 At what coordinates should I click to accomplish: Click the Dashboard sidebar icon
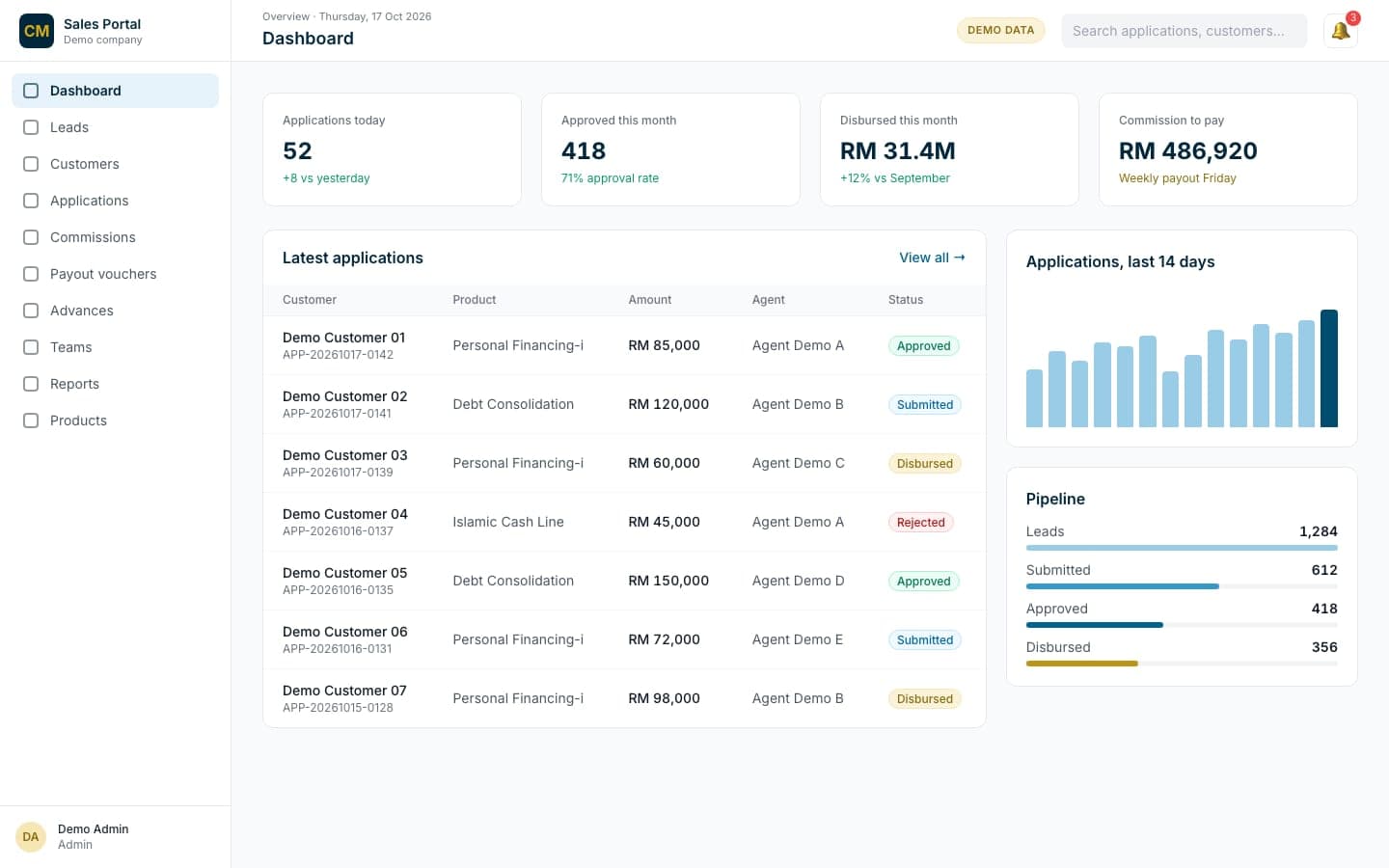31,91
